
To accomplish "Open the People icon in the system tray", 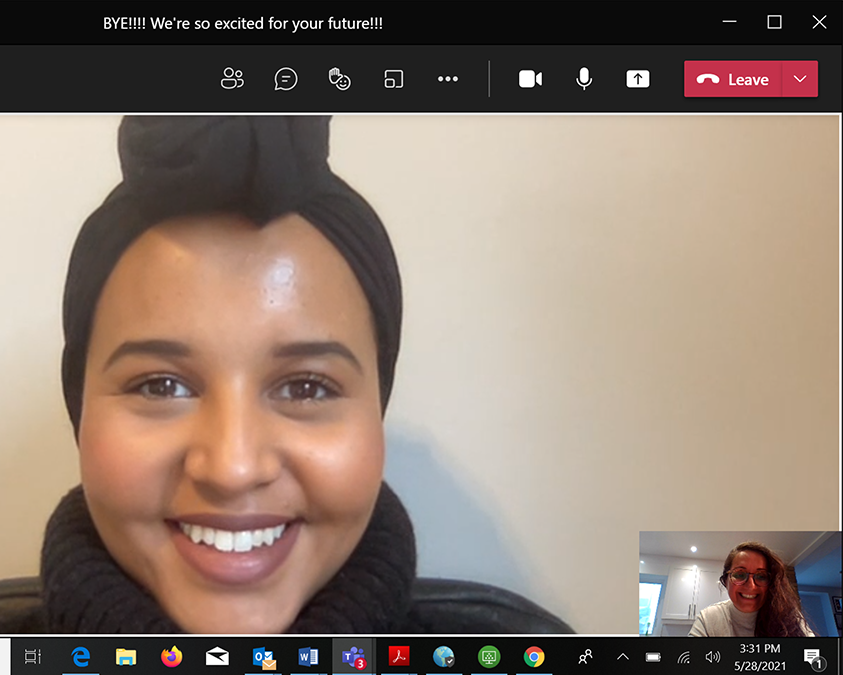I will click(x=585, y=656).
